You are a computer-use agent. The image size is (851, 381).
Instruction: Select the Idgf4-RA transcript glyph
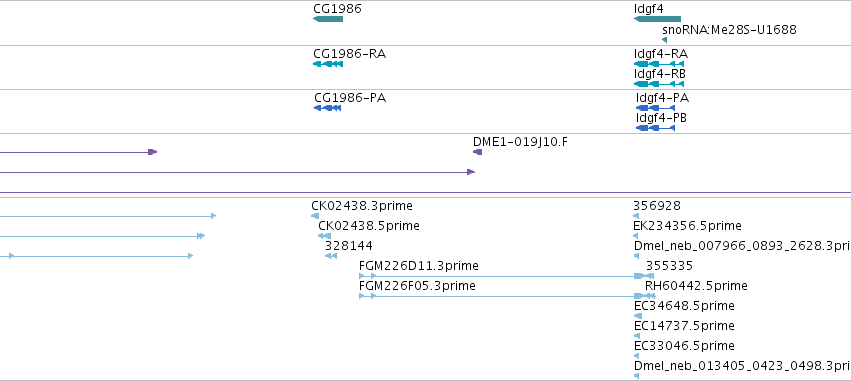point(659,64)
